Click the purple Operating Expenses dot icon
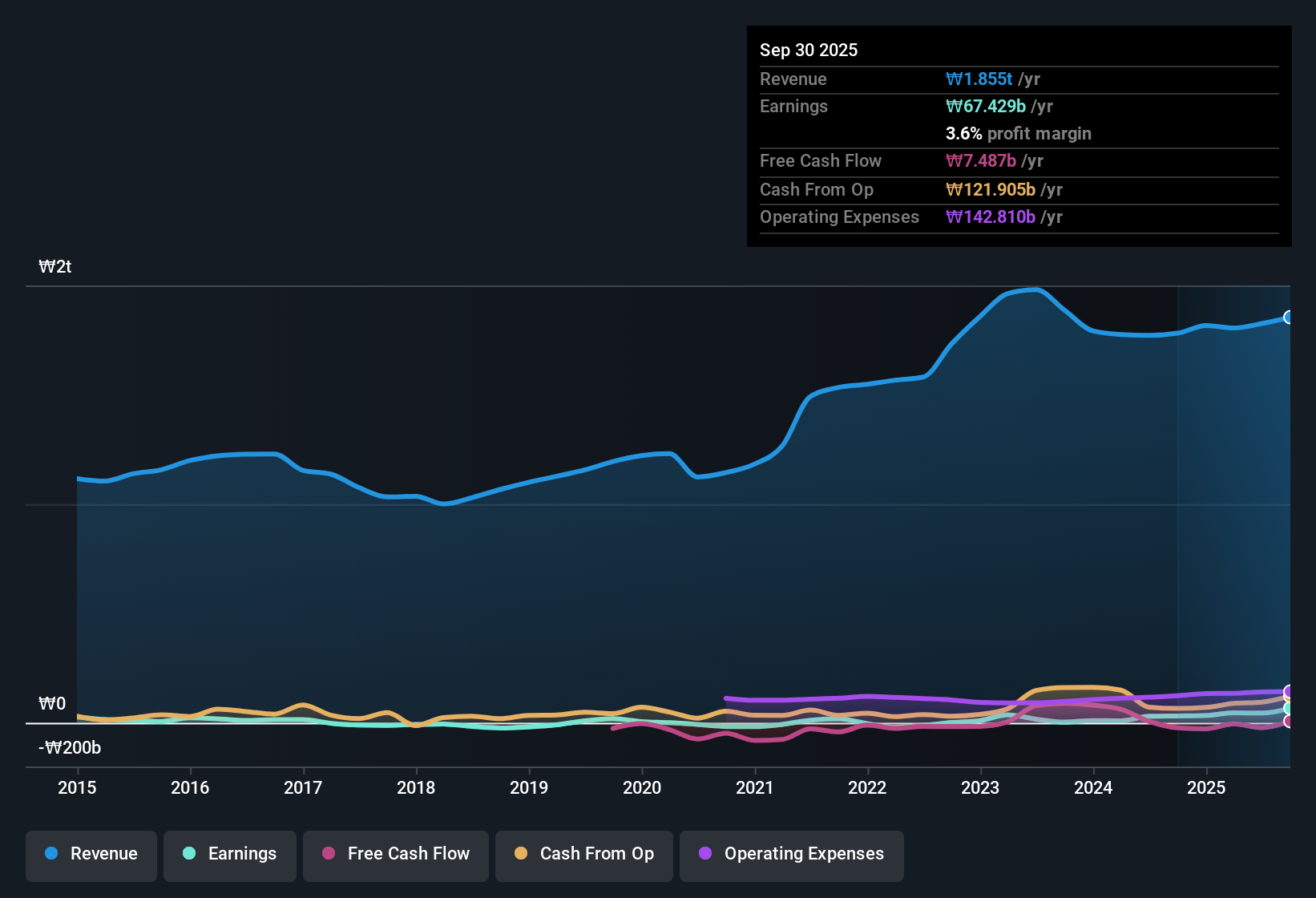This screenshot has width=1316, height=898. click(704, 854)
